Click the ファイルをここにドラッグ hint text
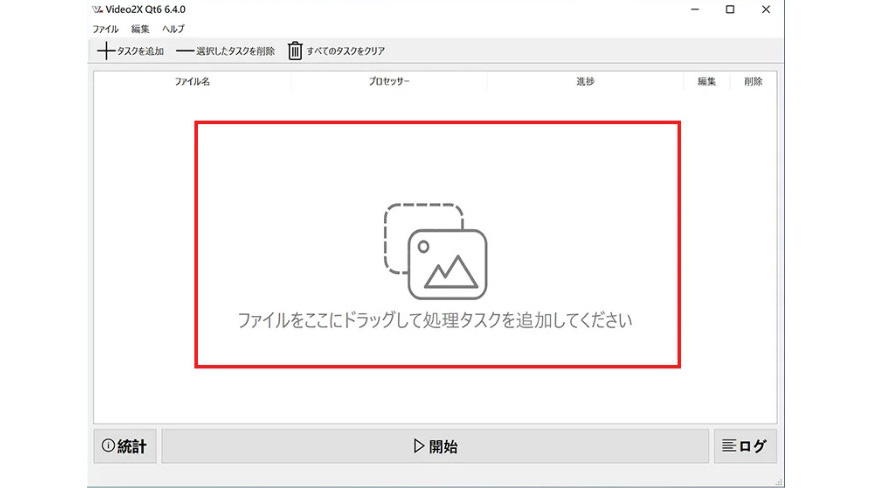Viewport: 890px width, 488px height. pyautogui.click(x=435, y=320)
